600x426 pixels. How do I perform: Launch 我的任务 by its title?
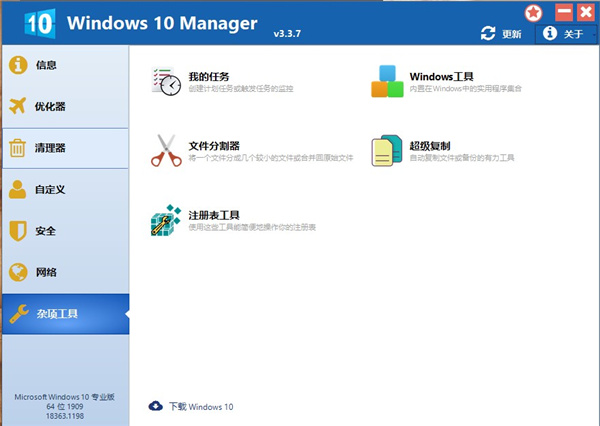pyautogui.click(x=209, y=77)
